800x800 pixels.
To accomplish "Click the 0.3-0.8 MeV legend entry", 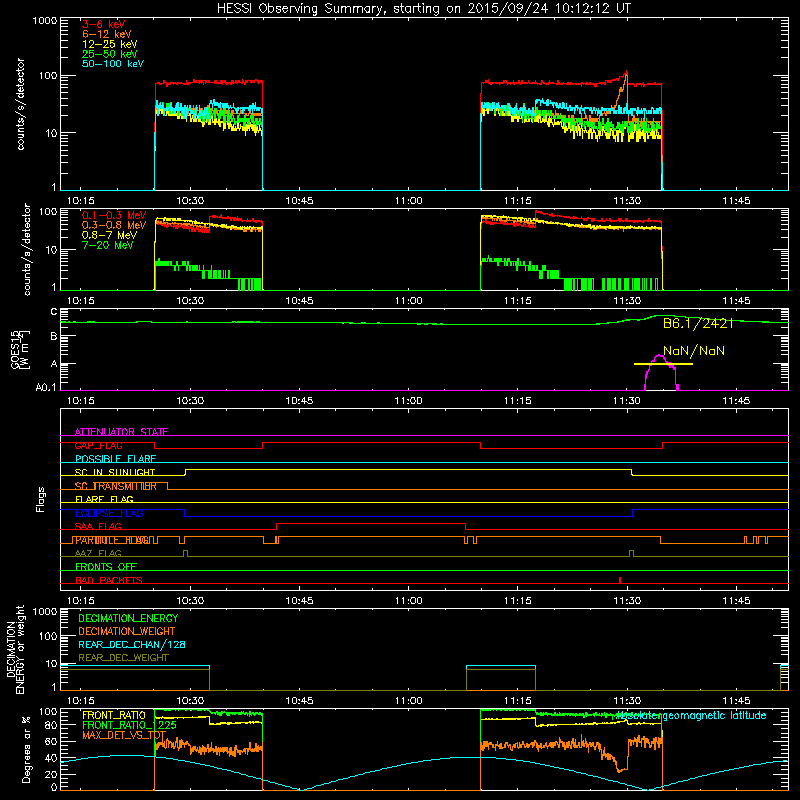I will (x=114, y=226).
